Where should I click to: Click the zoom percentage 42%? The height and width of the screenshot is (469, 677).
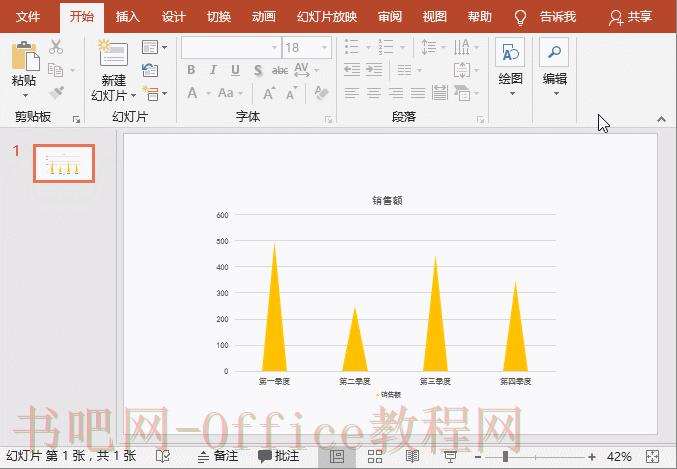coord(619,456)
